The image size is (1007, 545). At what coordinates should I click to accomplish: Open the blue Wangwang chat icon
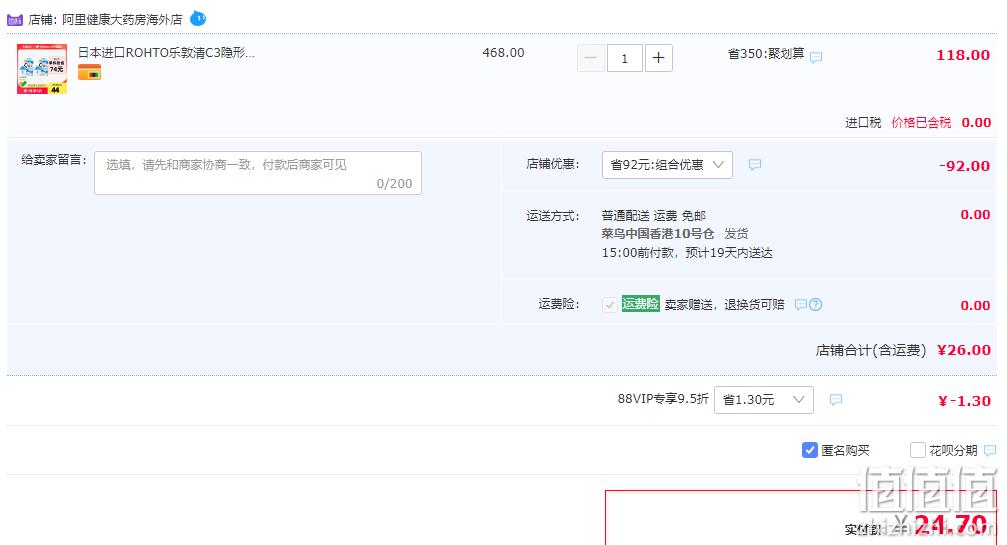pyautogui.click(x=198, y=19)
